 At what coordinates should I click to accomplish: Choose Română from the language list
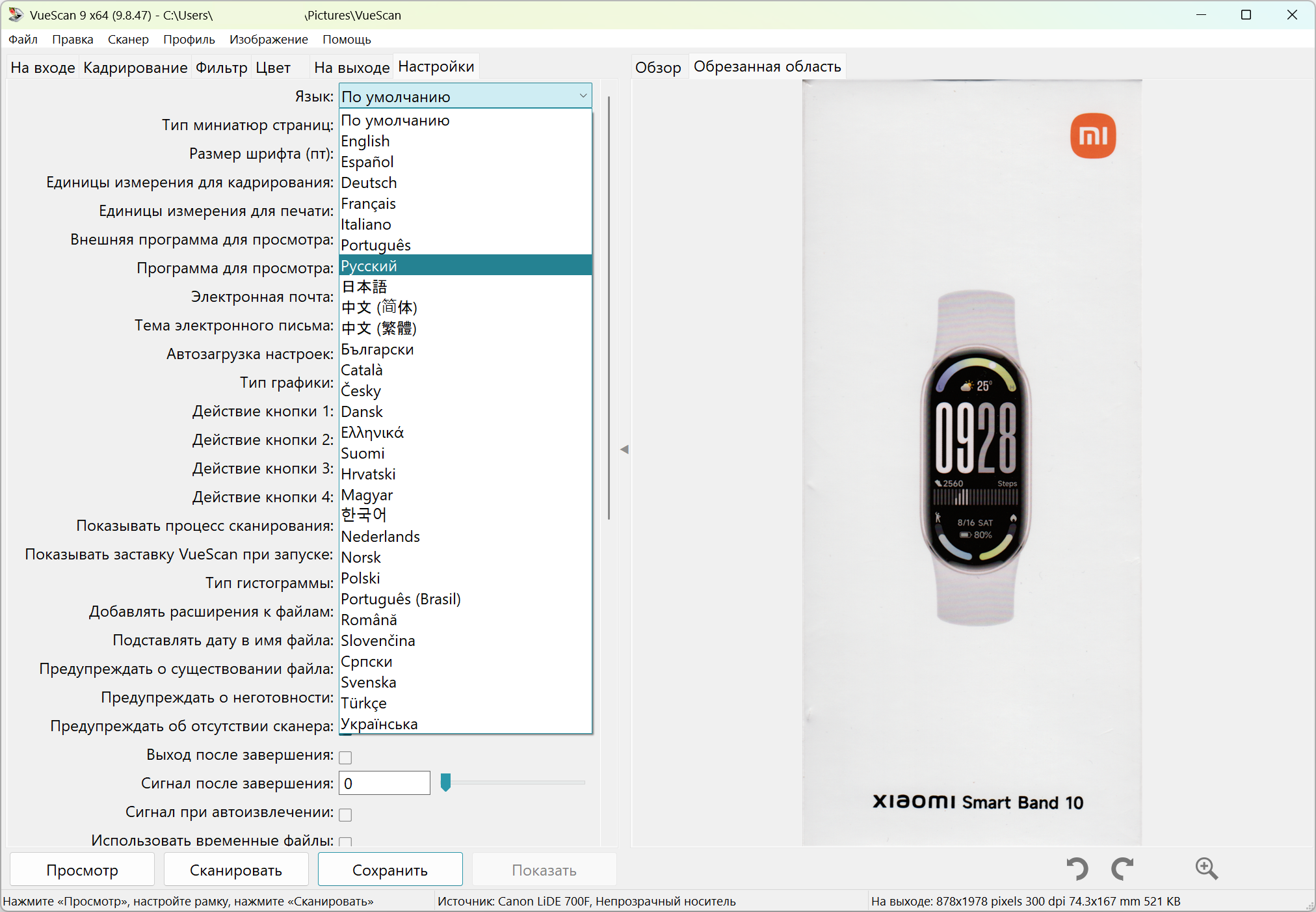pos(466,620)
